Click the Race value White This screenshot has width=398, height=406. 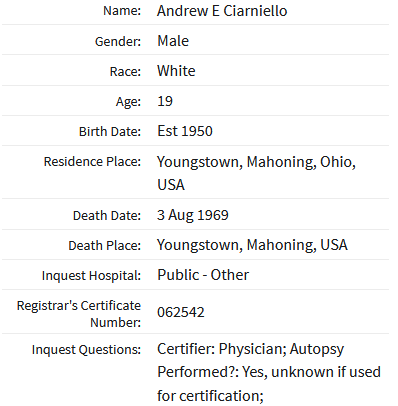(x=176, y=71)
